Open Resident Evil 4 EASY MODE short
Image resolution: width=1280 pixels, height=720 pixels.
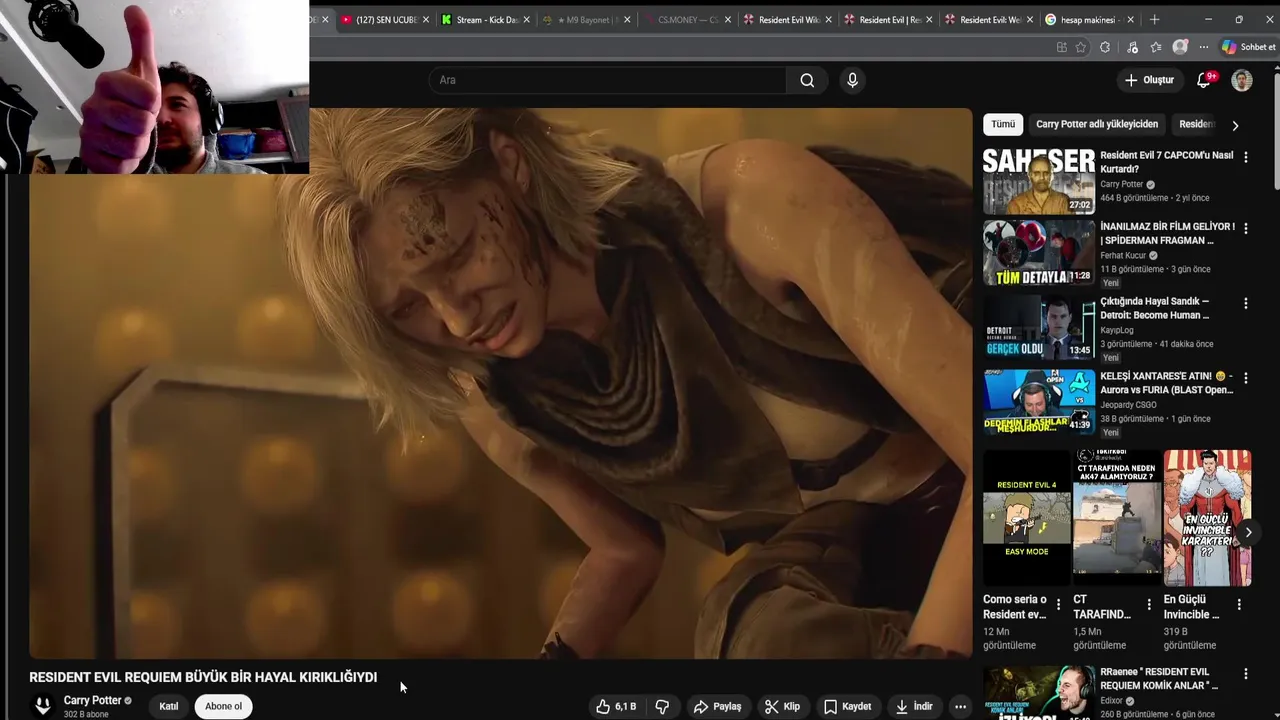click(1026, 517)
